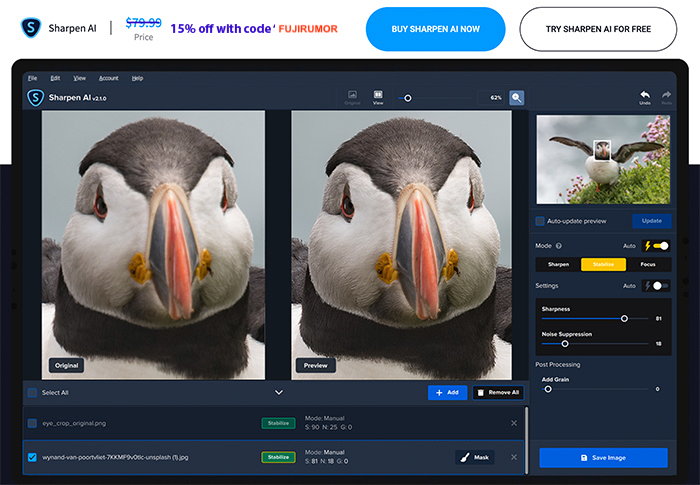700x485 pixels.
Task: Turn off the Mode Auto toggle
Action: click(656, 246)
